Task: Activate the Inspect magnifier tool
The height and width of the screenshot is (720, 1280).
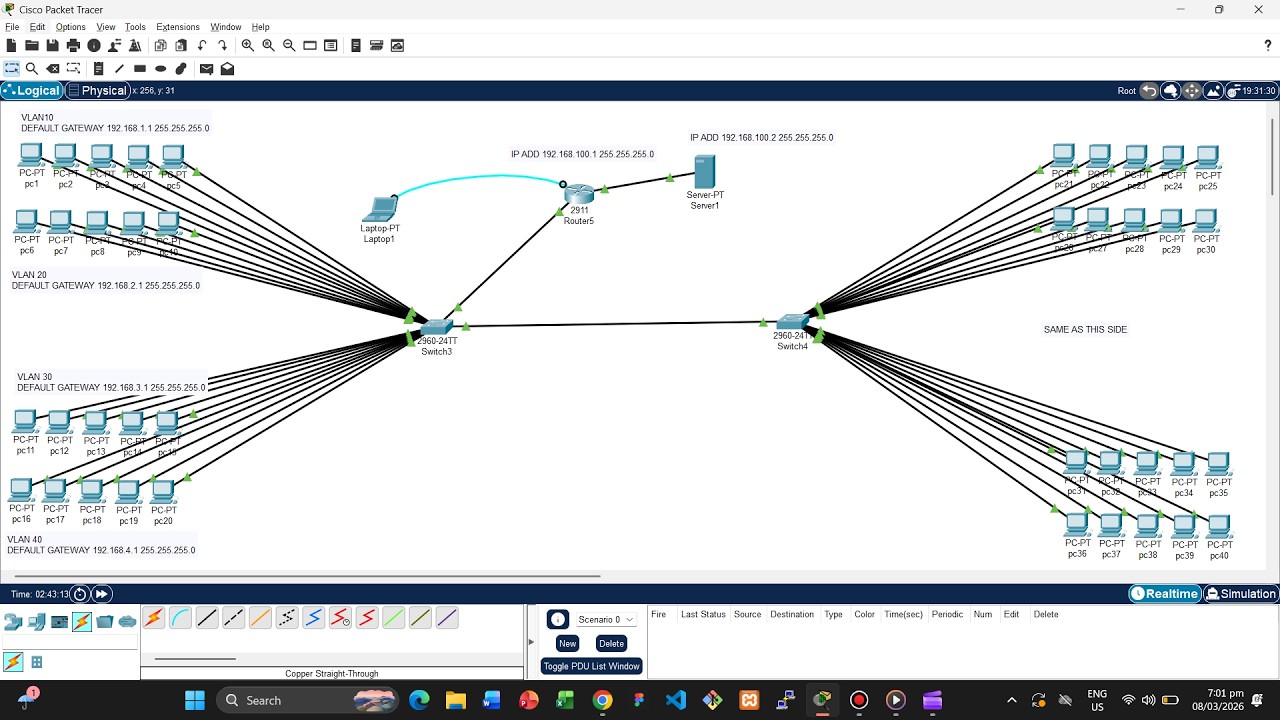Action: (32, 69)
